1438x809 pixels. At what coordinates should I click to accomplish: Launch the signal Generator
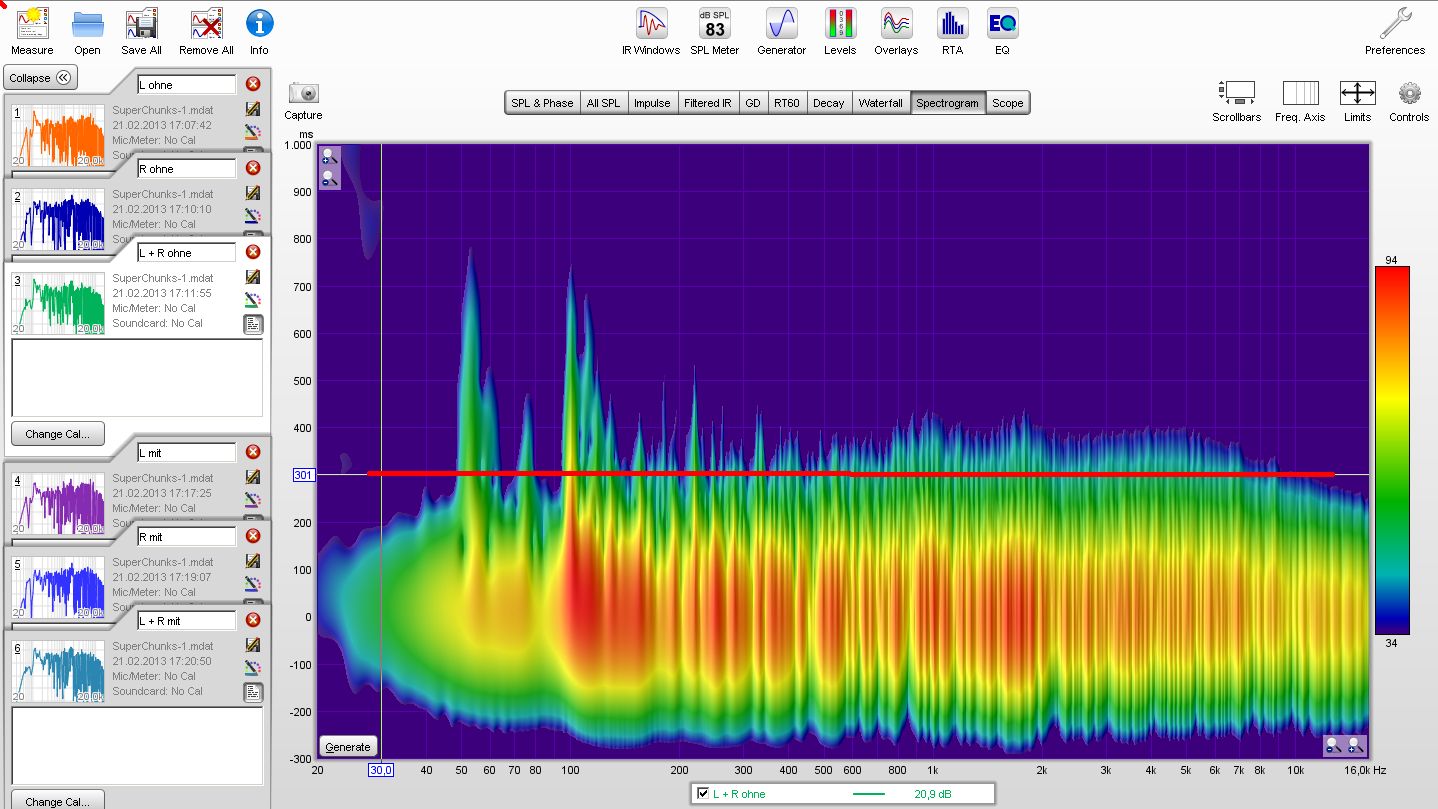pos(781,30)
